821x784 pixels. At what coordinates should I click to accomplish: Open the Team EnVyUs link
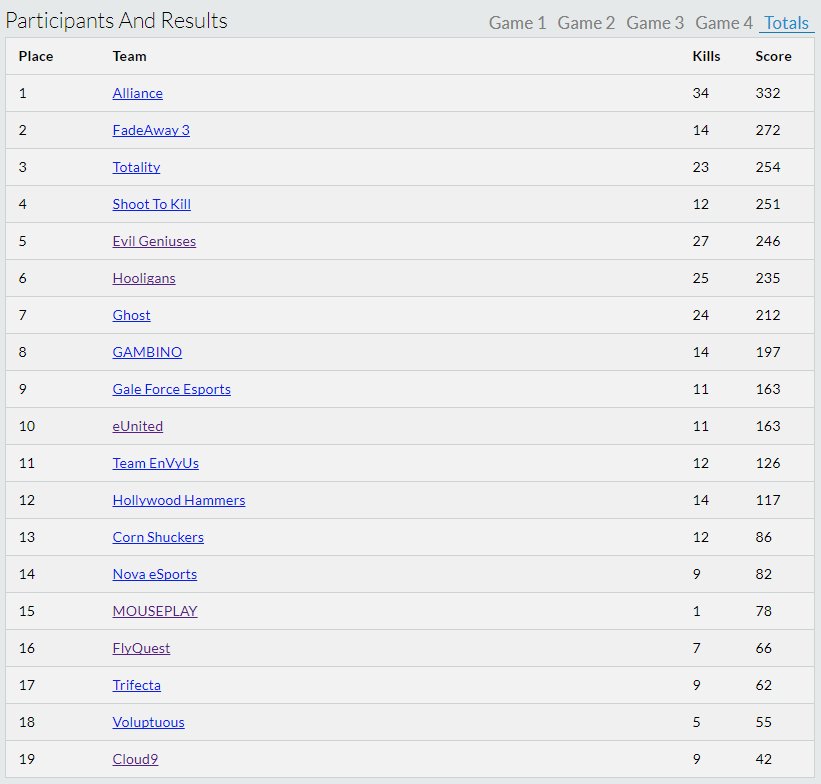[156, 463]
